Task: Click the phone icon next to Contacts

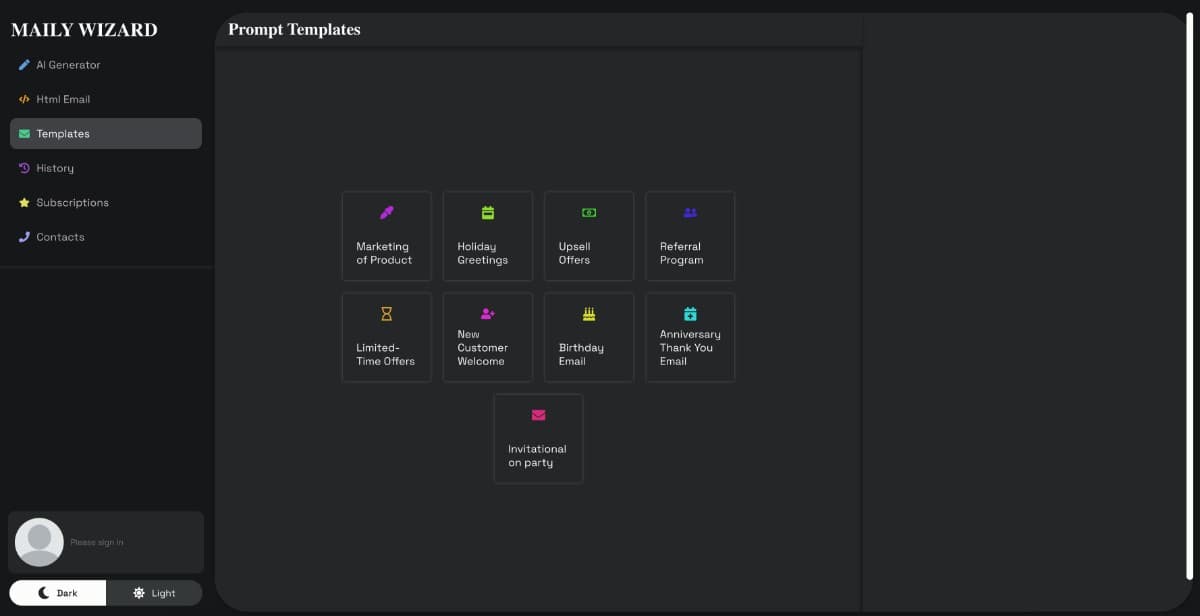Action: [x=24, y=237]
